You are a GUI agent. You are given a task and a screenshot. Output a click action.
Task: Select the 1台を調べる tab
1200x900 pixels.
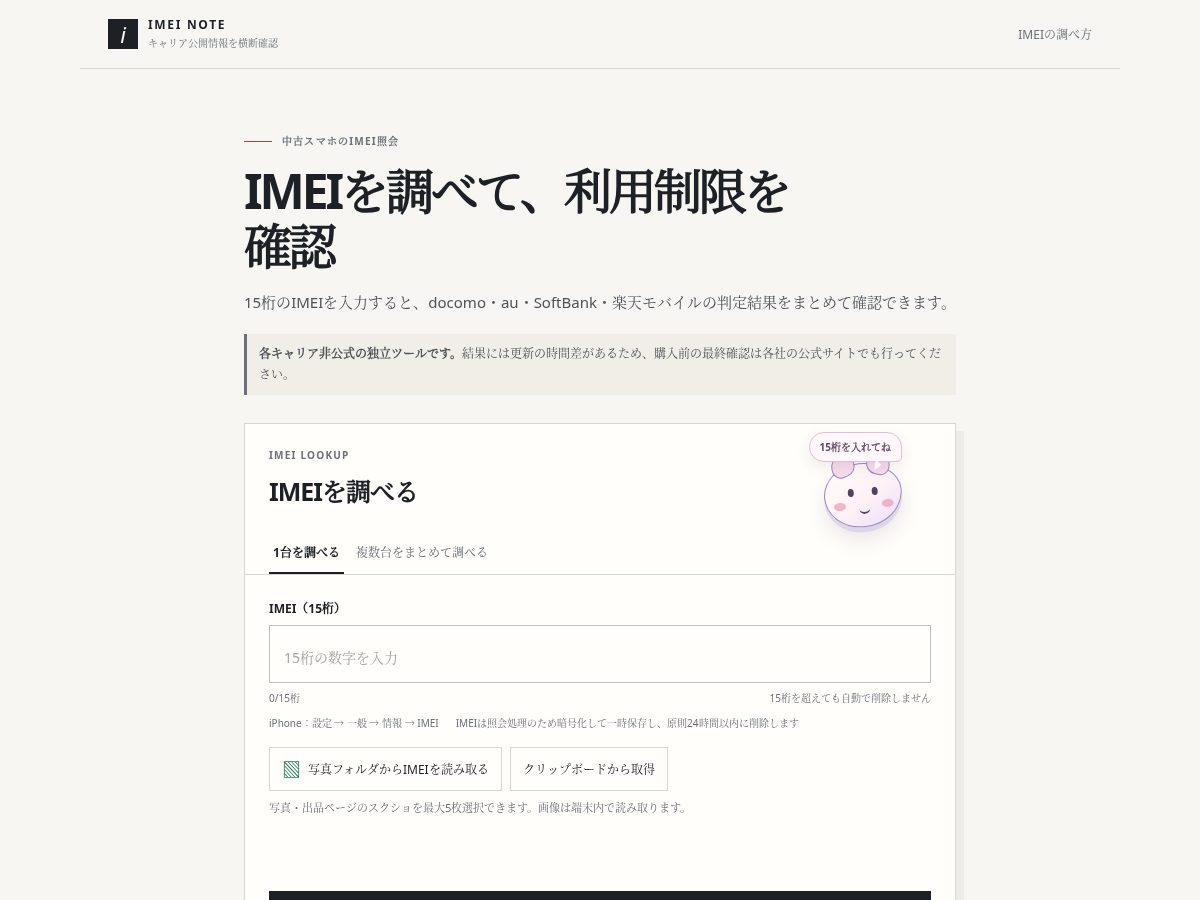(306, 552)
